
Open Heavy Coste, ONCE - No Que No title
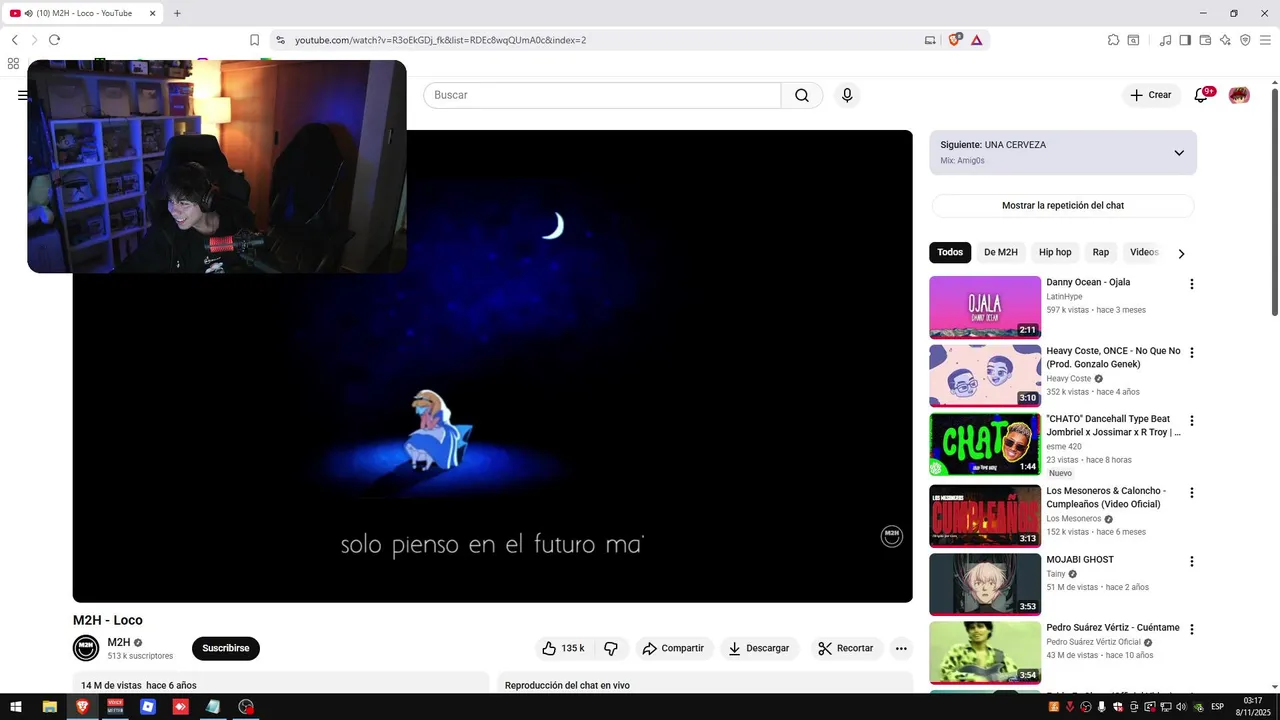pyautogui.click(x=1113, y=357)
